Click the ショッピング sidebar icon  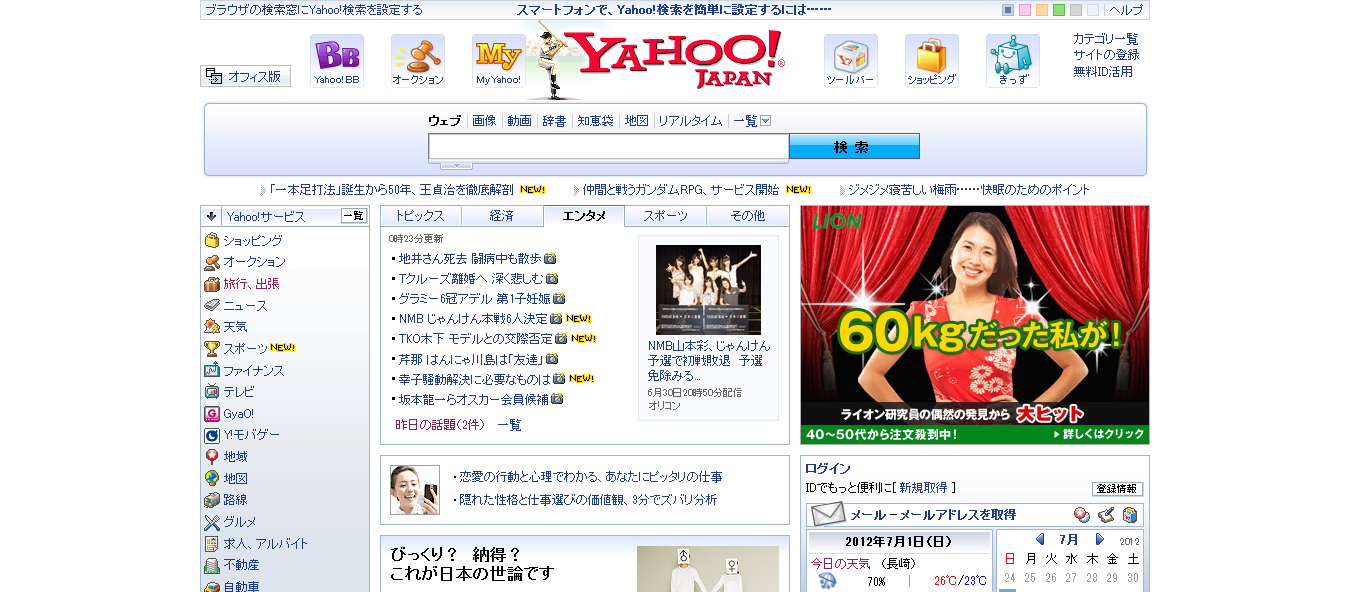coord(212,241)
